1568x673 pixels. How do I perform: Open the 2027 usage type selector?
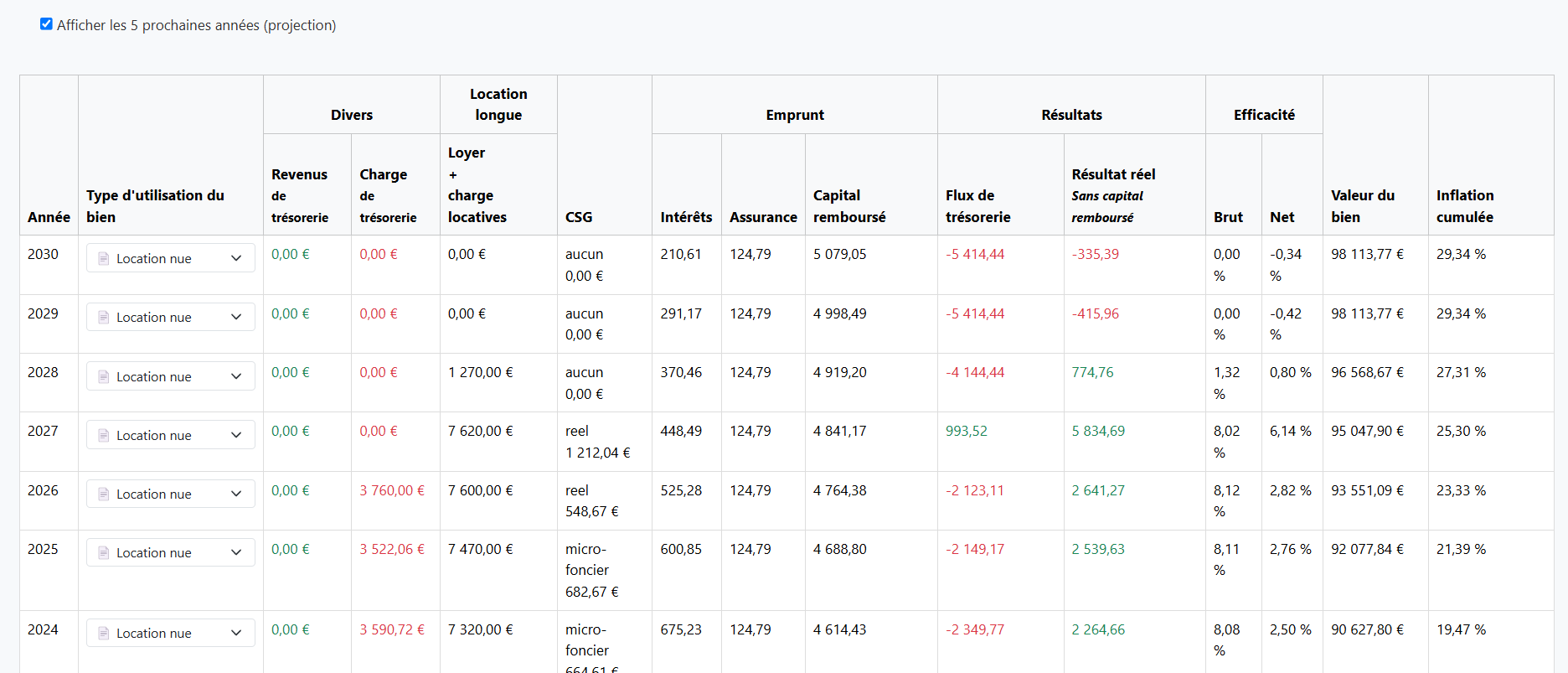pyautogui.click(x=171, y=435)
